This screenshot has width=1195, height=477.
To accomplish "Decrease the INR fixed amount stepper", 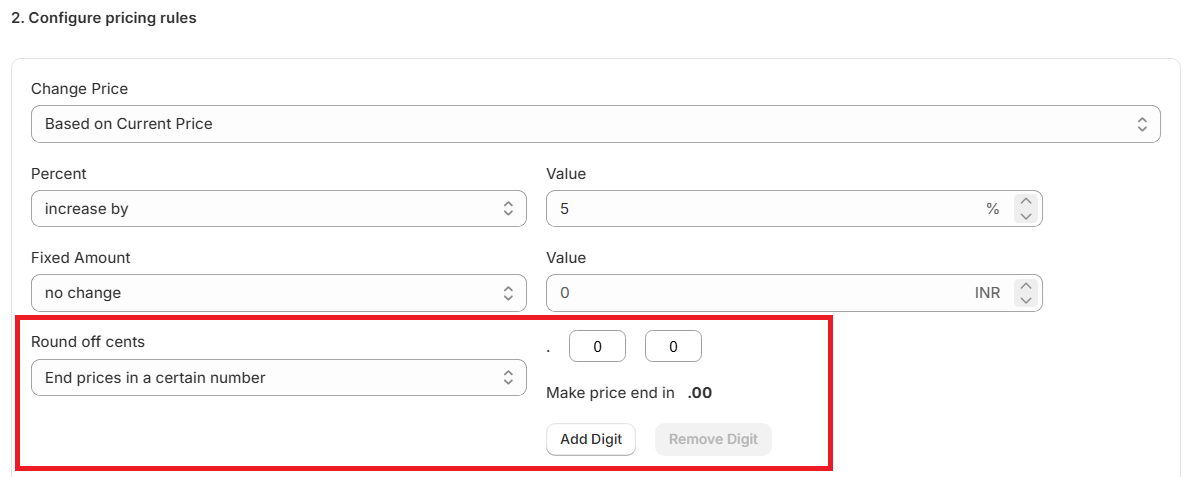I will pos(1026,300).
